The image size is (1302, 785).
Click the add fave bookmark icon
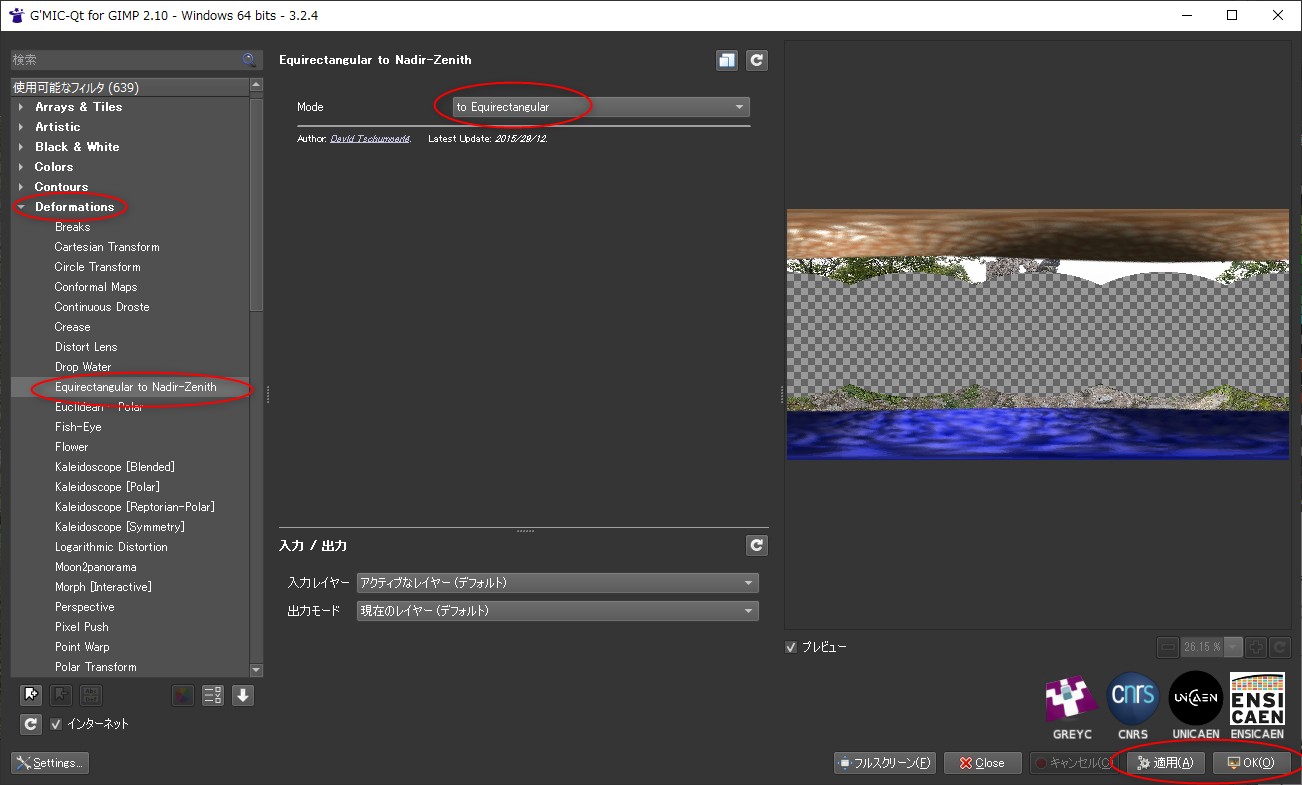[x=31, y=695]
